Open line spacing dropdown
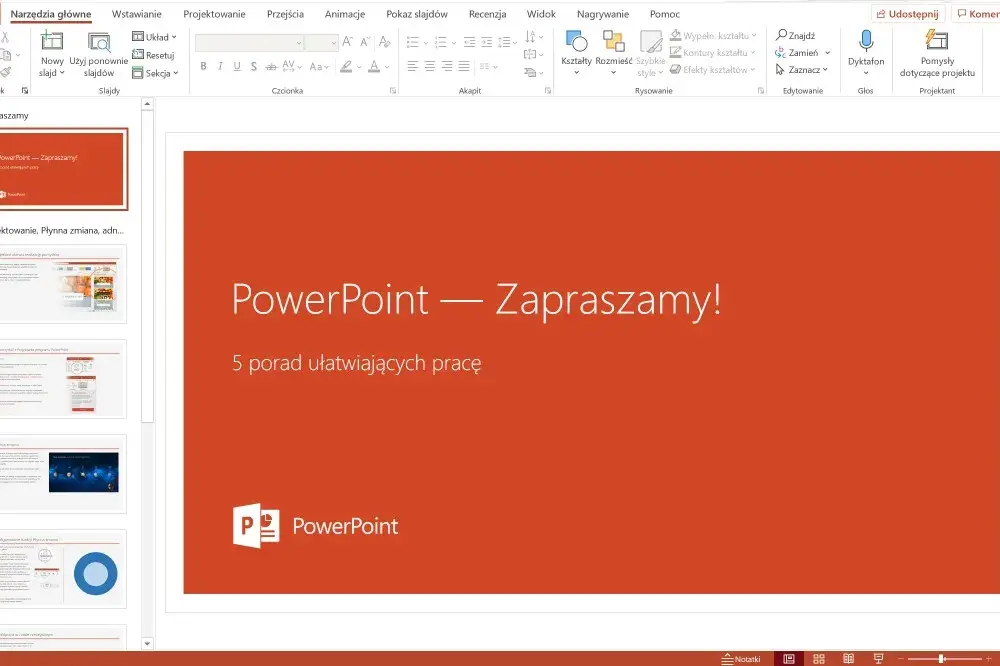Viewport: 1000px width, 666px height. click(508, 43)
